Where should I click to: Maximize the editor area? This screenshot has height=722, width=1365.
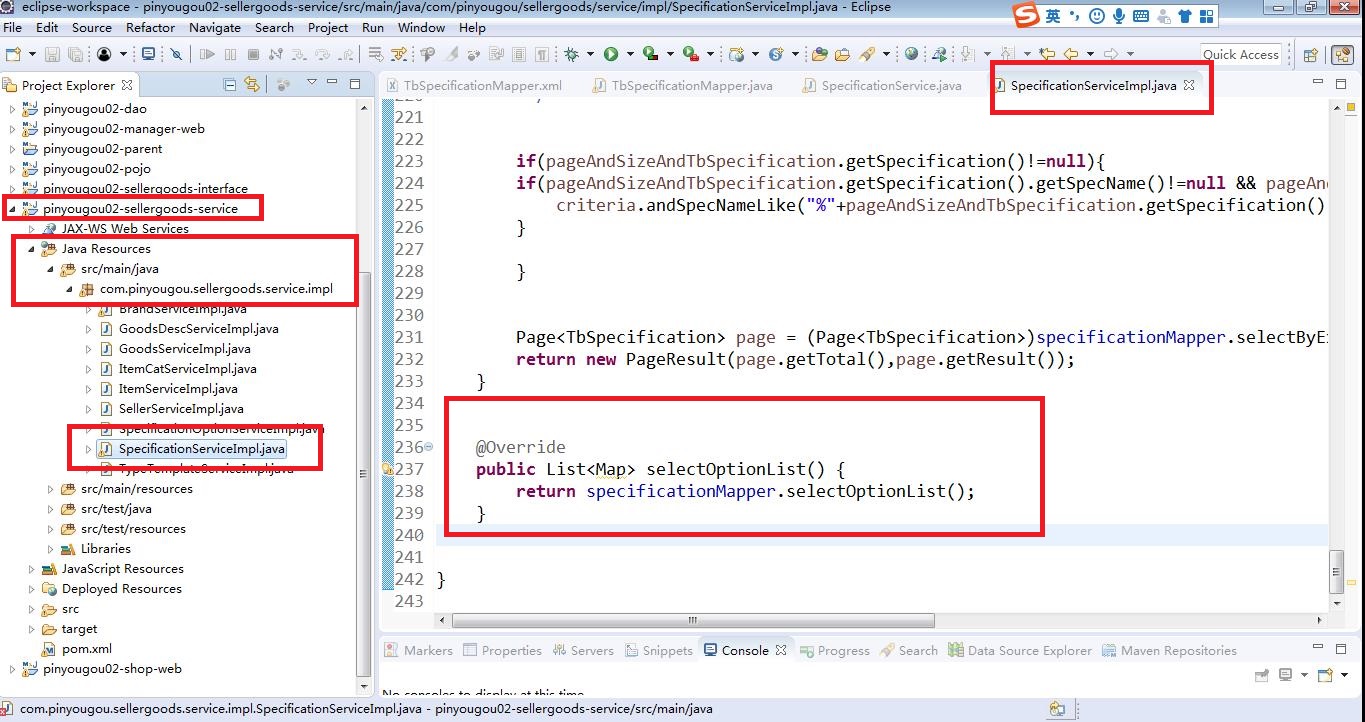point(1341,83)
